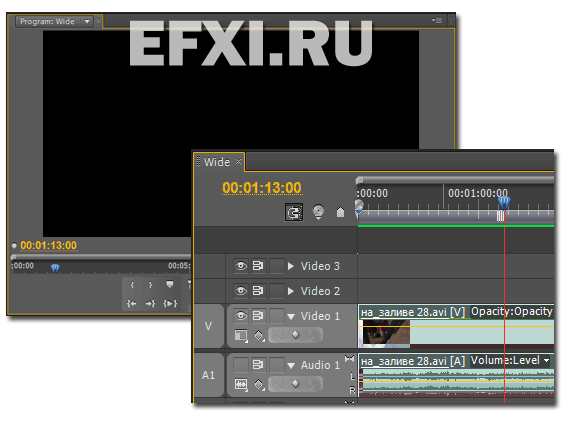Select audio clip на_заливе 28.avi [A]
Viewport: 563px width, 422px height.
[x=413, y=361]
